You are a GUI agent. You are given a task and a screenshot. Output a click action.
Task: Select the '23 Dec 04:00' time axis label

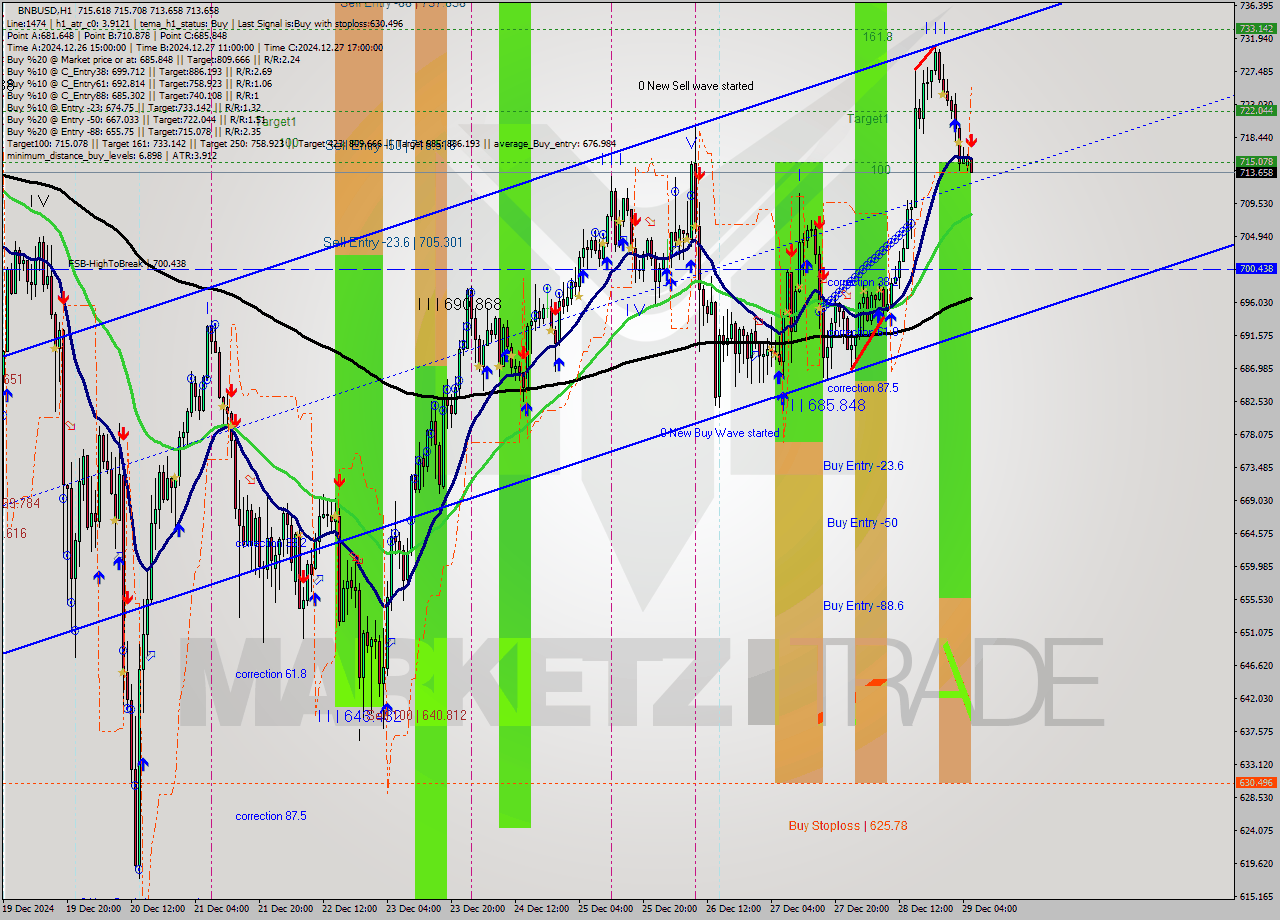414,909
